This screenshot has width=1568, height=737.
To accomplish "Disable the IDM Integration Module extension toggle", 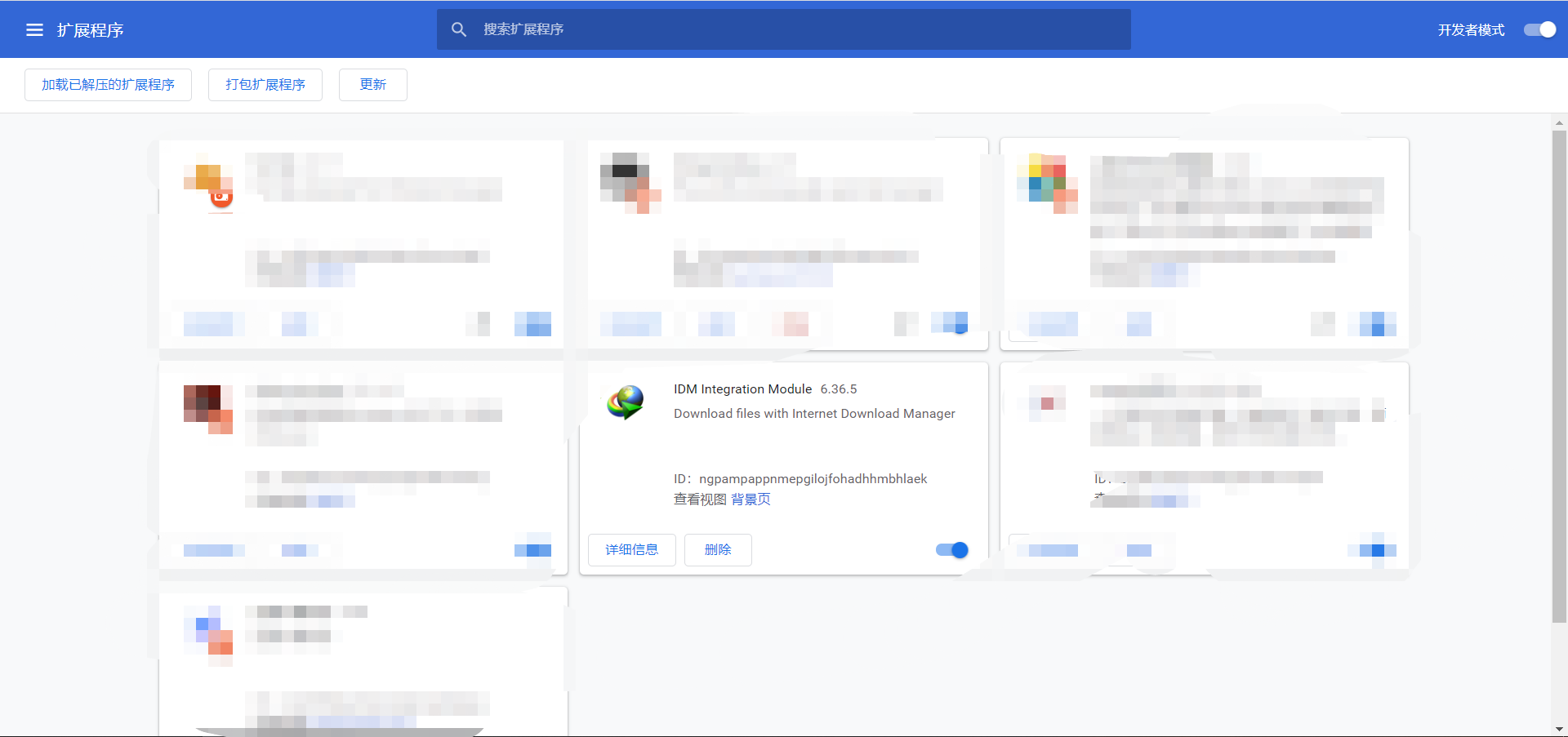I will pyautogui.click(x=951, y=550).
